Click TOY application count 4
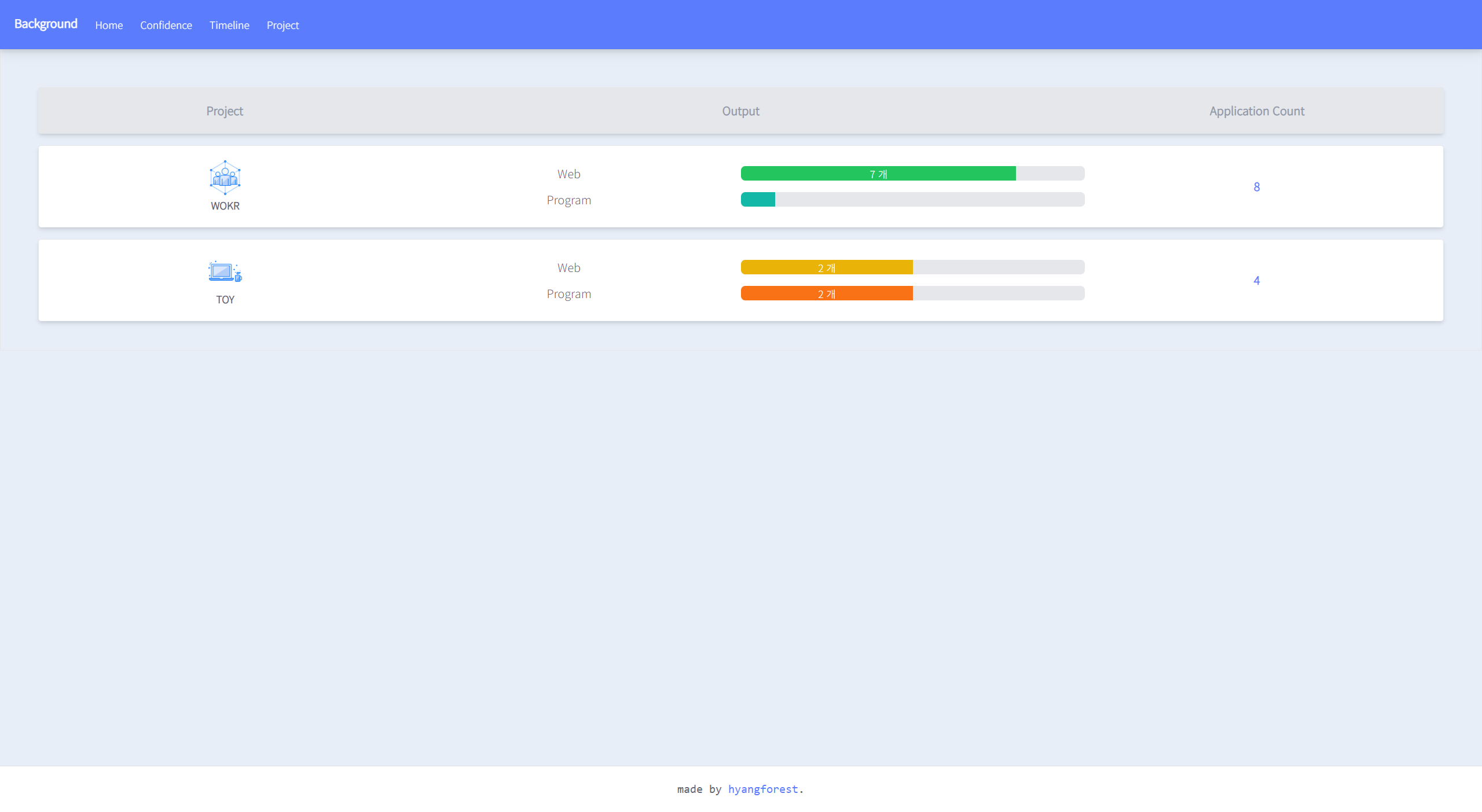 click(x=1256, y=281)
